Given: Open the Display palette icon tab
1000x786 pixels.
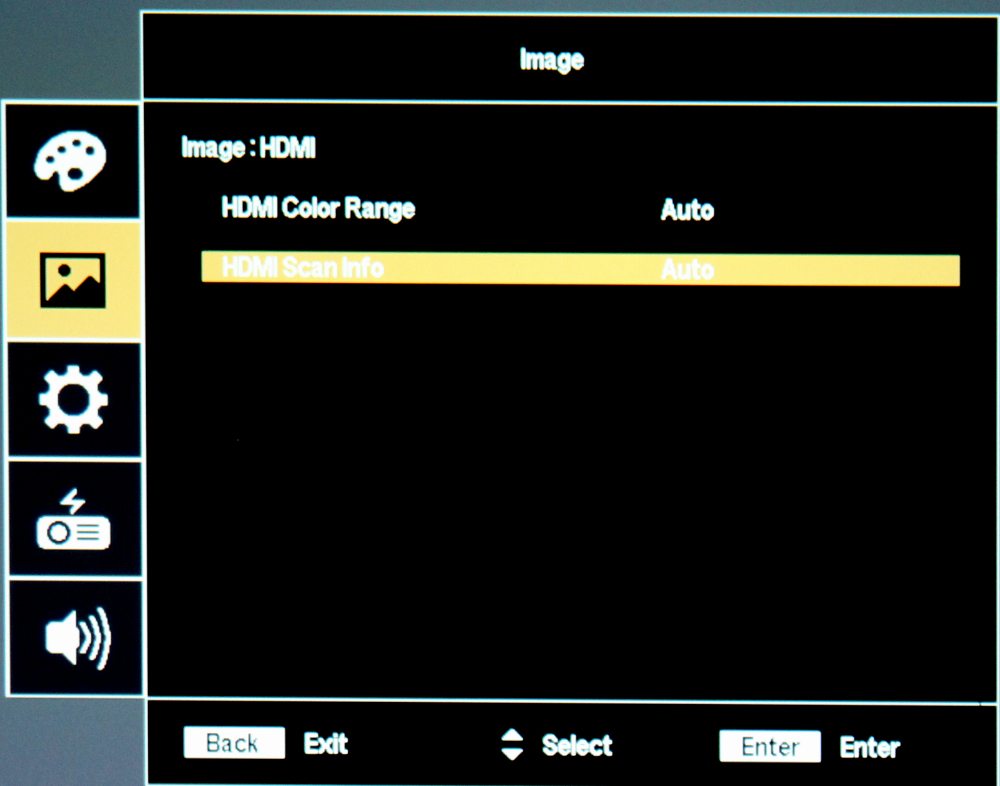Looking at the screenshot, I should click(73, 161).
